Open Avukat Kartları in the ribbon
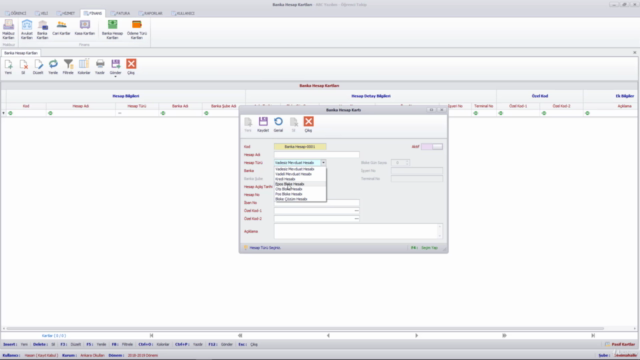This screenshot has height=360, width=640. click(27, 29)
